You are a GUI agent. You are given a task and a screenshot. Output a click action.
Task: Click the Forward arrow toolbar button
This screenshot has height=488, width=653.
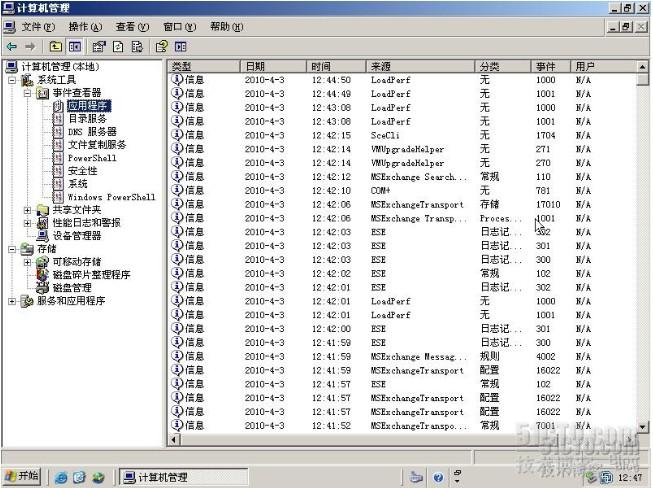point(30,47)
